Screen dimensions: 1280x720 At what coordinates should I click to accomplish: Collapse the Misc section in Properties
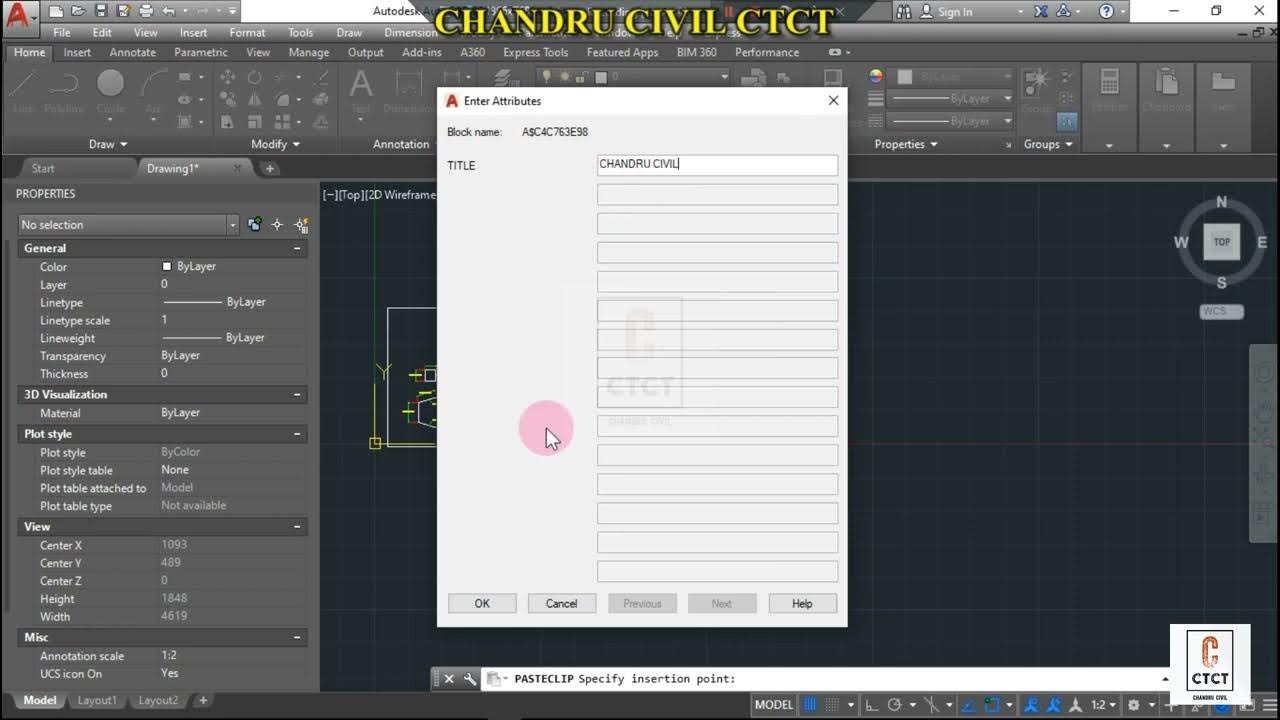(297, 637)
